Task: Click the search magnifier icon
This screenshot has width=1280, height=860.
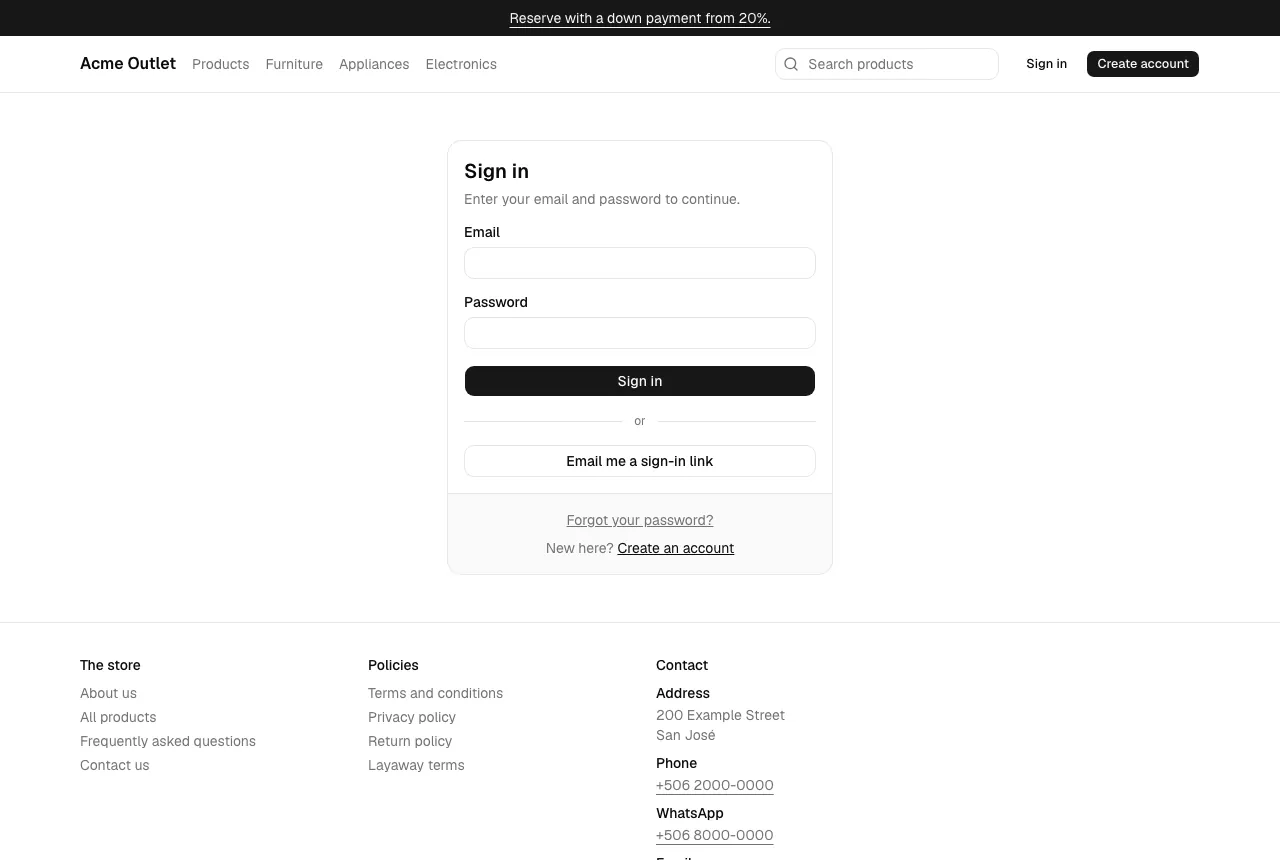Action: pyautogui.click(x=791, y=64)
